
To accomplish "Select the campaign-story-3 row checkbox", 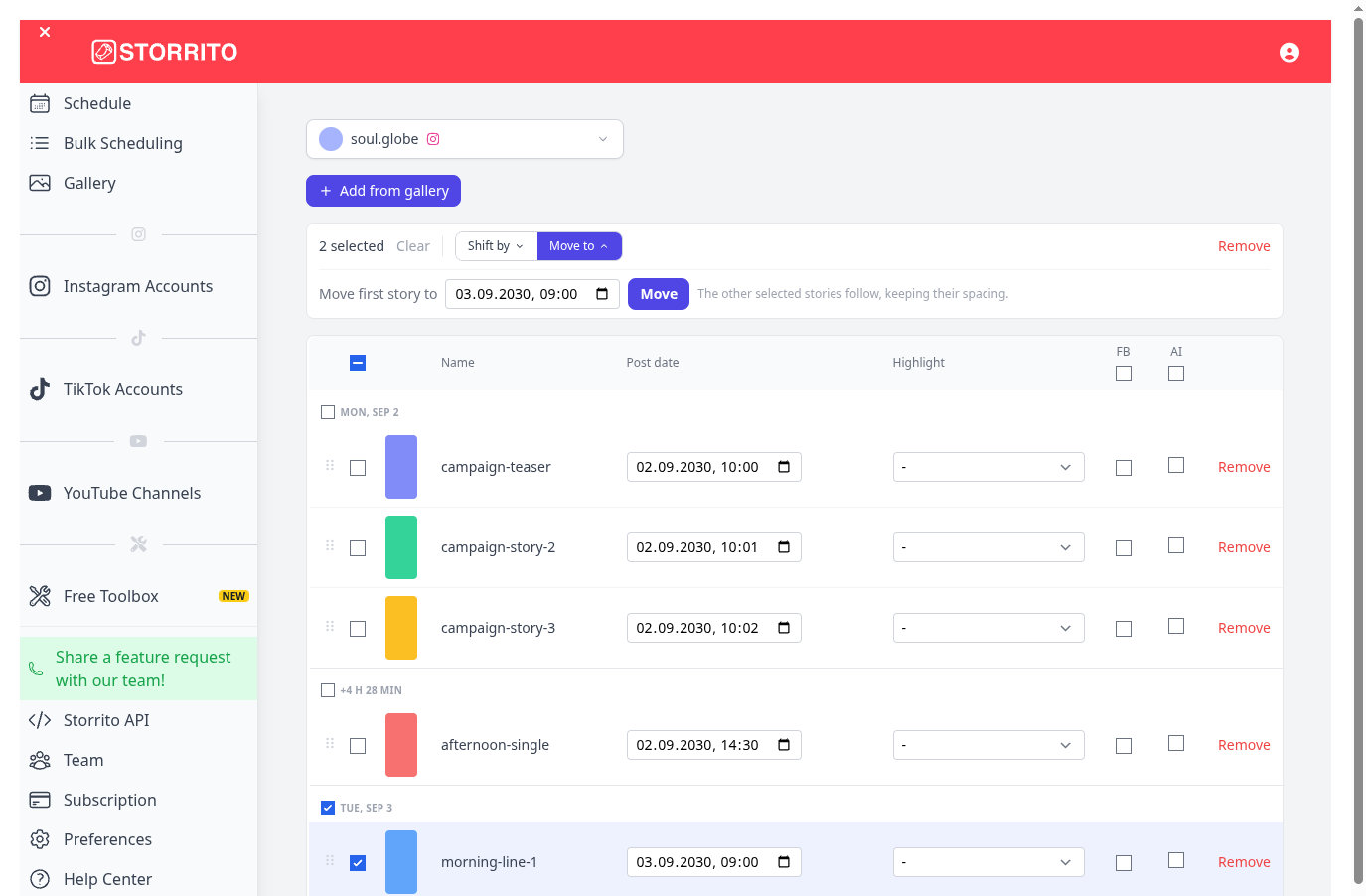I will 358,629.
